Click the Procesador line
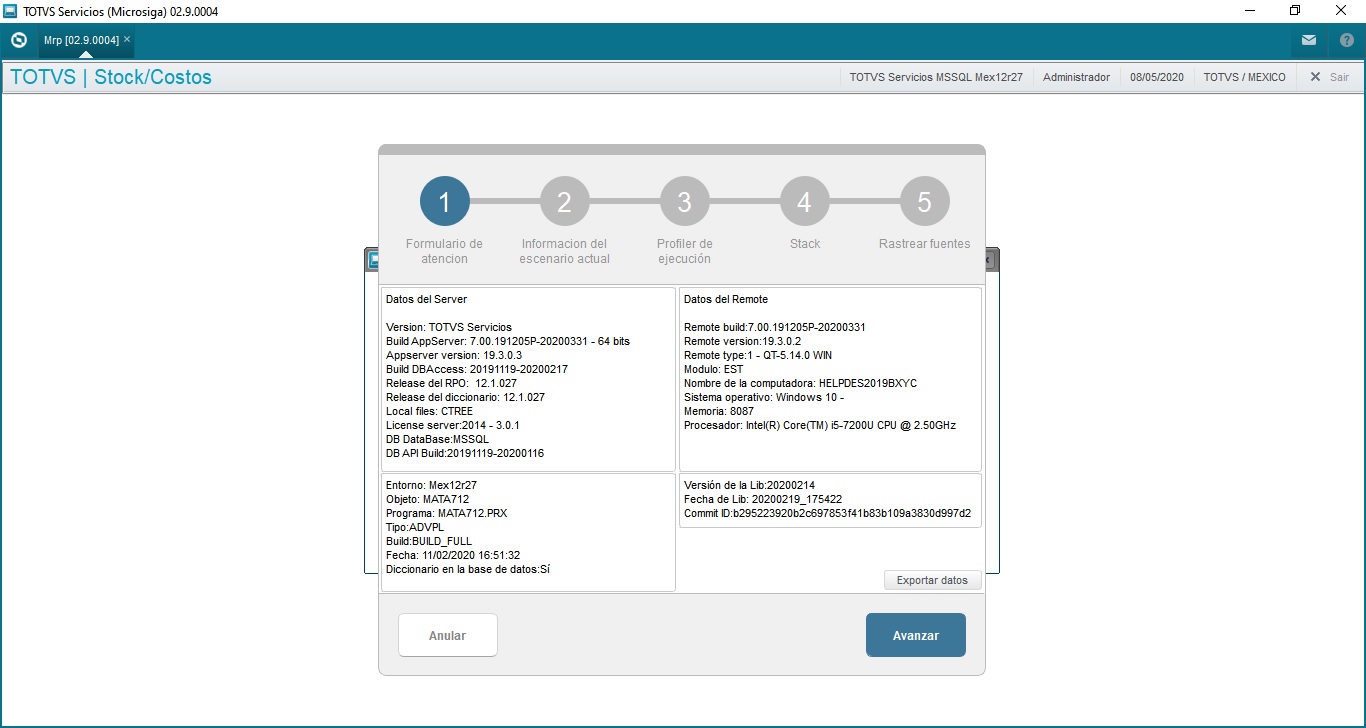The image size is (1366, 728). [x=820, y=425]
